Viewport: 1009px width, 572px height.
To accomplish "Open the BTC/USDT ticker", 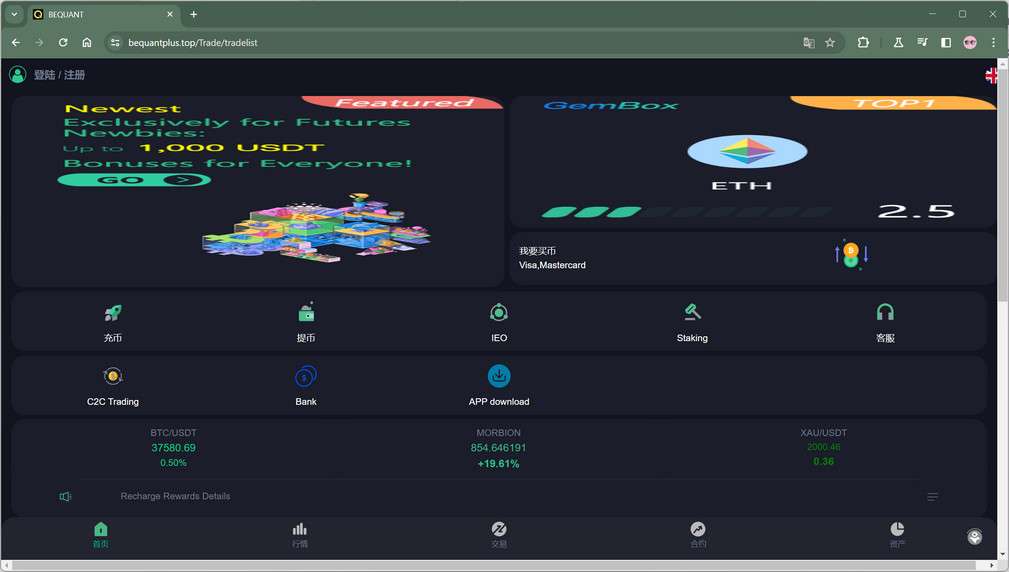I will [173, 448].
